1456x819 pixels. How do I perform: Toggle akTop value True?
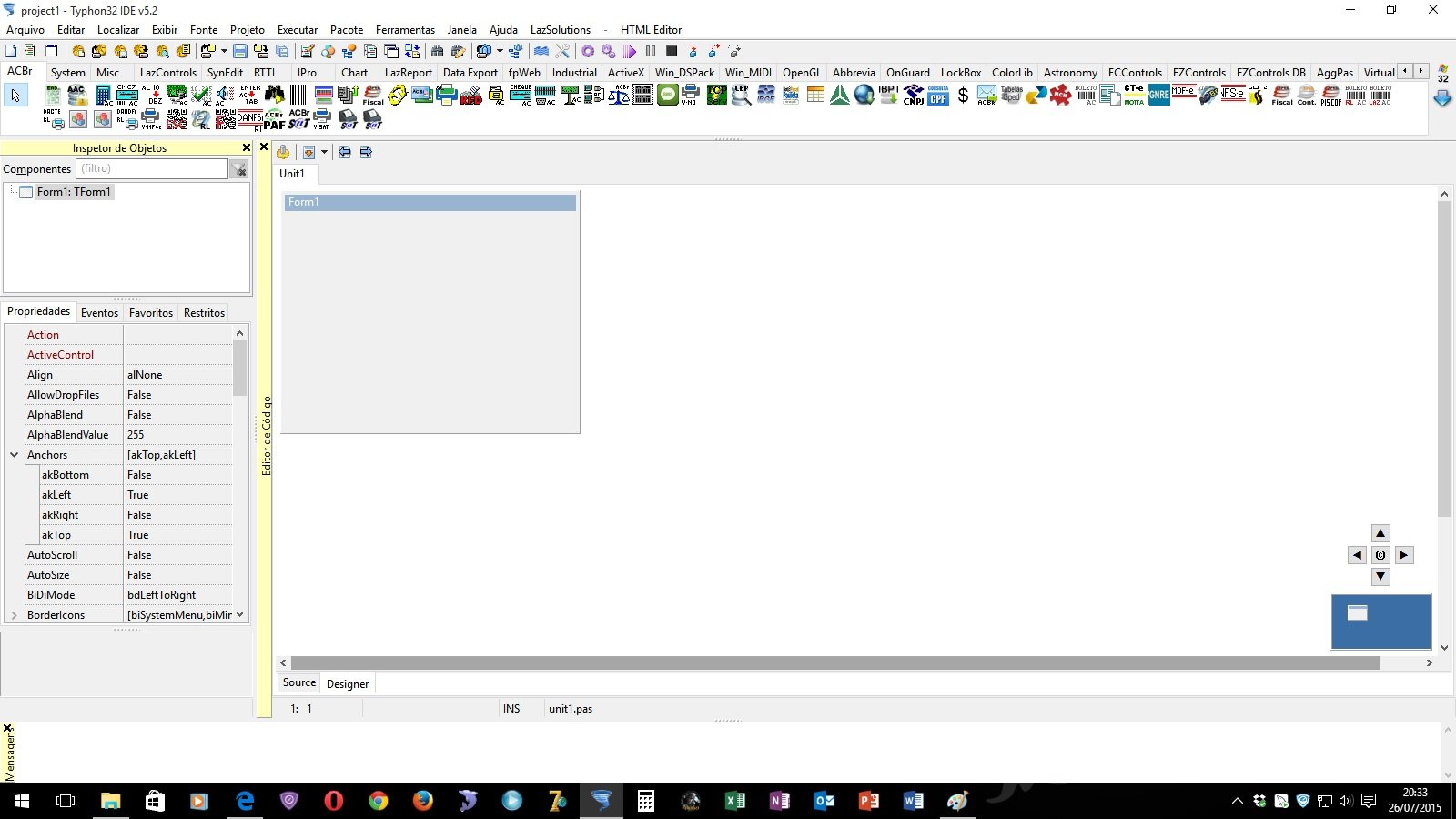177,535
